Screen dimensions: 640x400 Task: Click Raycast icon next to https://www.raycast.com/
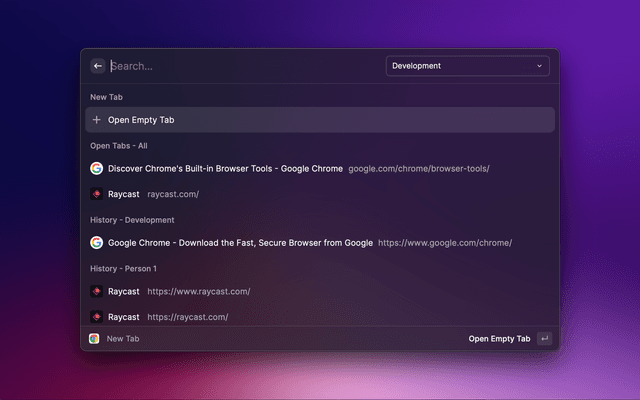97,292
